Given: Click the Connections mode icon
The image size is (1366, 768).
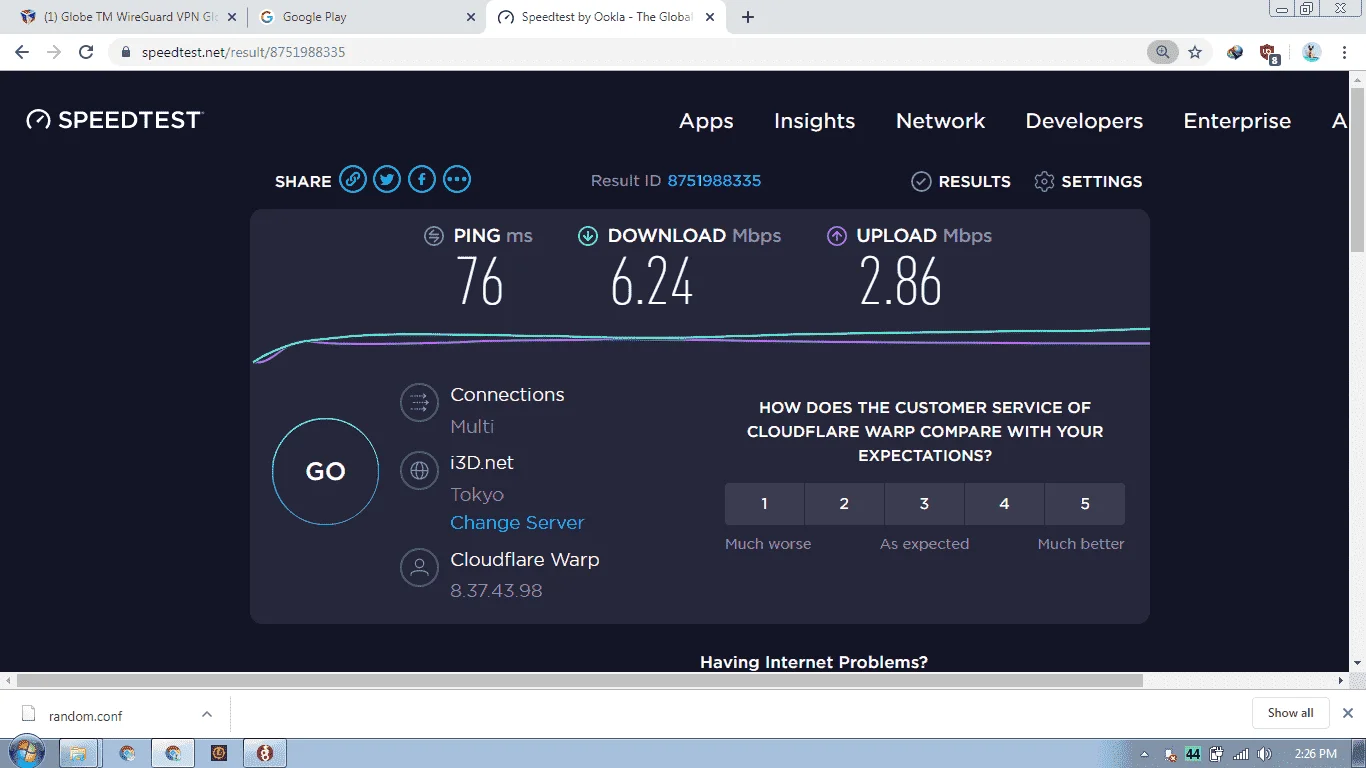Looking at the screenshot, I should point(419,403).
